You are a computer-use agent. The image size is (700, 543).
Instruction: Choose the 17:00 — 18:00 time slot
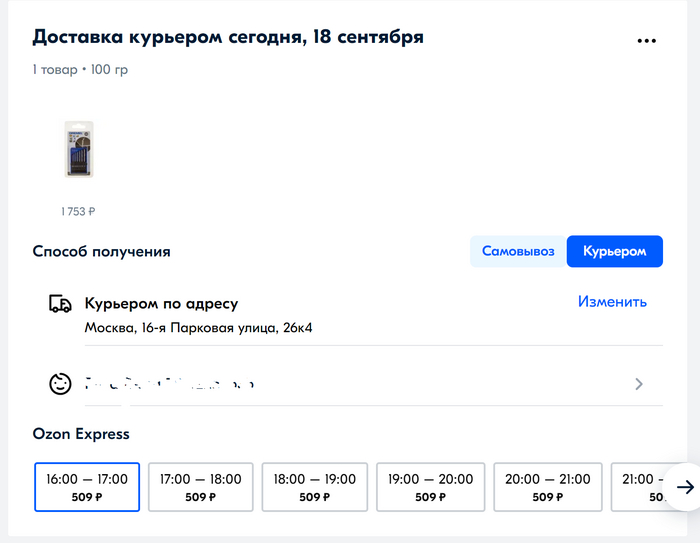201,487
